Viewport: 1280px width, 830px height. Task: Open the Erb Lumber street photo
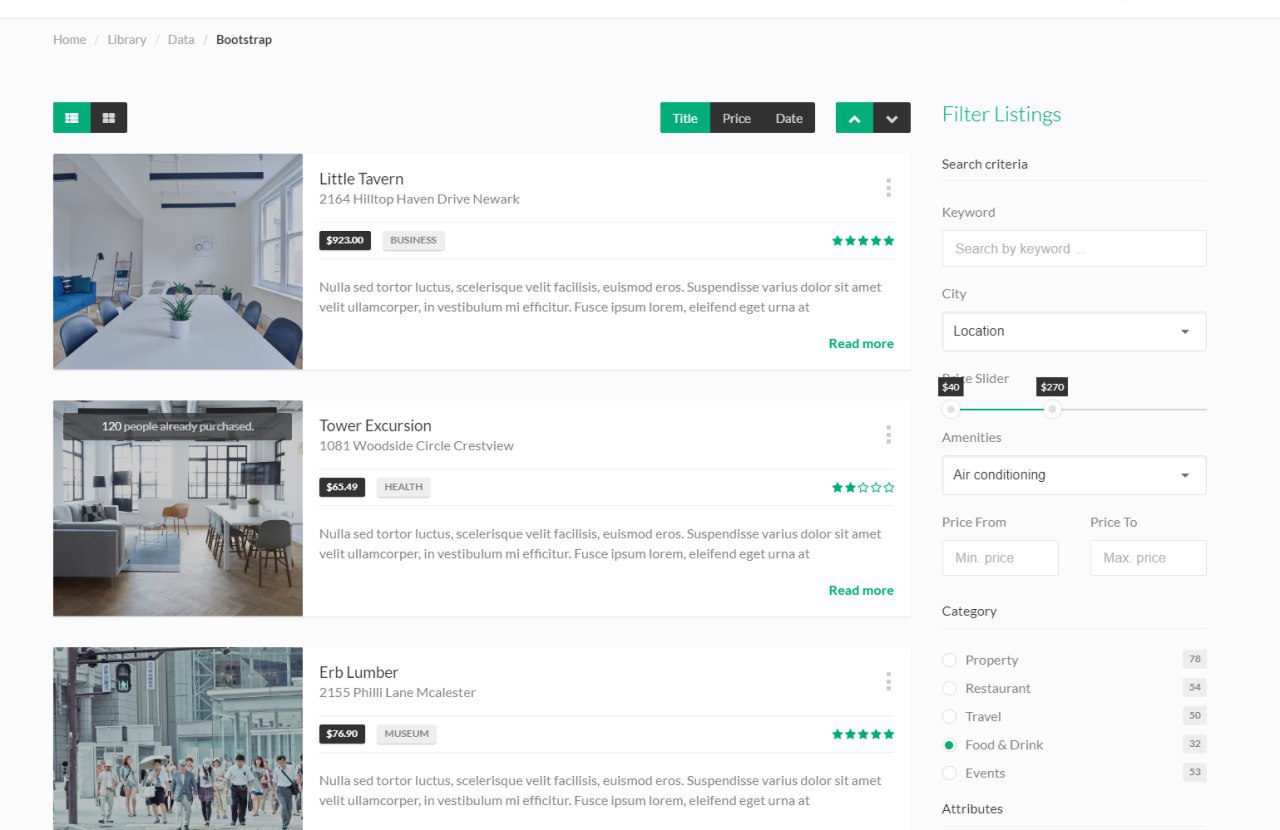178,739
